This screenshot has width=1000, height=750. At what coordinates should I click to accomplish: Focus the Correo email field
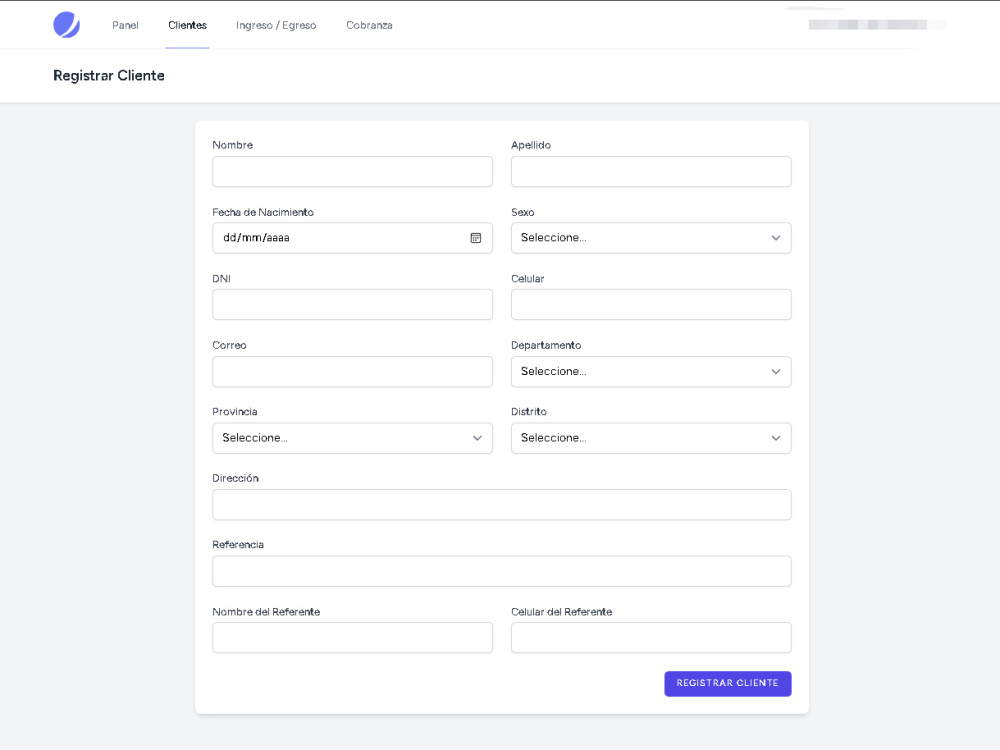click(353, 372)
